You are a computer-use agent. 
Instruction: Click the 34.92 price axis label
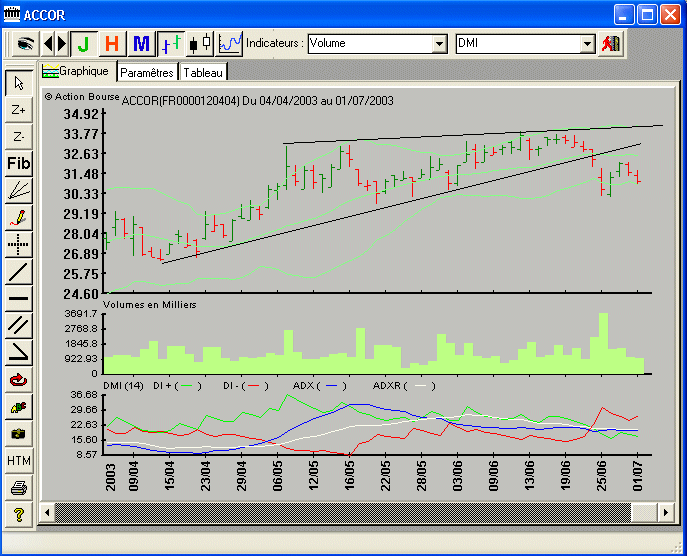(81, 114)
